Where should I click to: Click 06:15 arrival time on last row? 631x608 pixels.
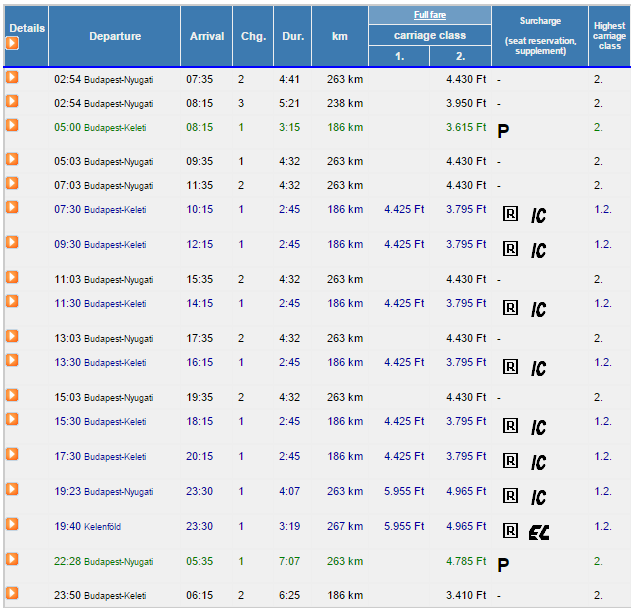199,595
